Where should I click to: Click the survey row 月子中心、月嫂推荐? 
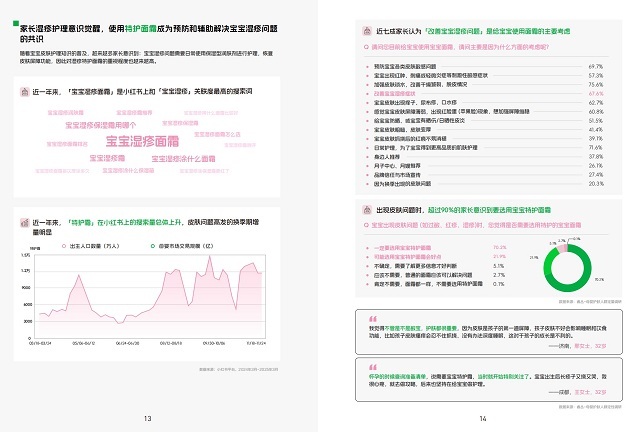pos(484,165)
